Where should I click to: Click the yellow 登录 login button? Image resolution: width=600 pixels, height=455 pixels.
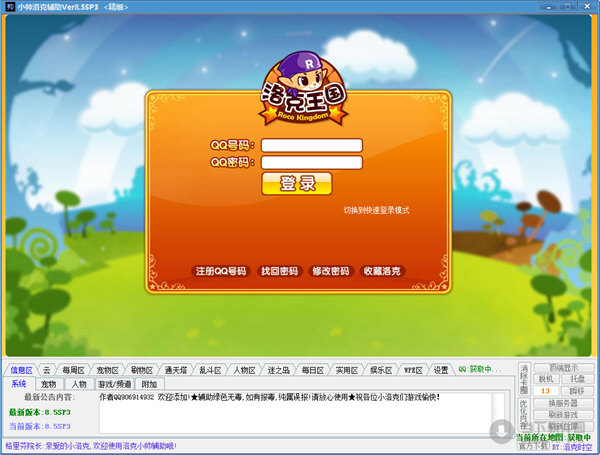click(x=297, y=184)
